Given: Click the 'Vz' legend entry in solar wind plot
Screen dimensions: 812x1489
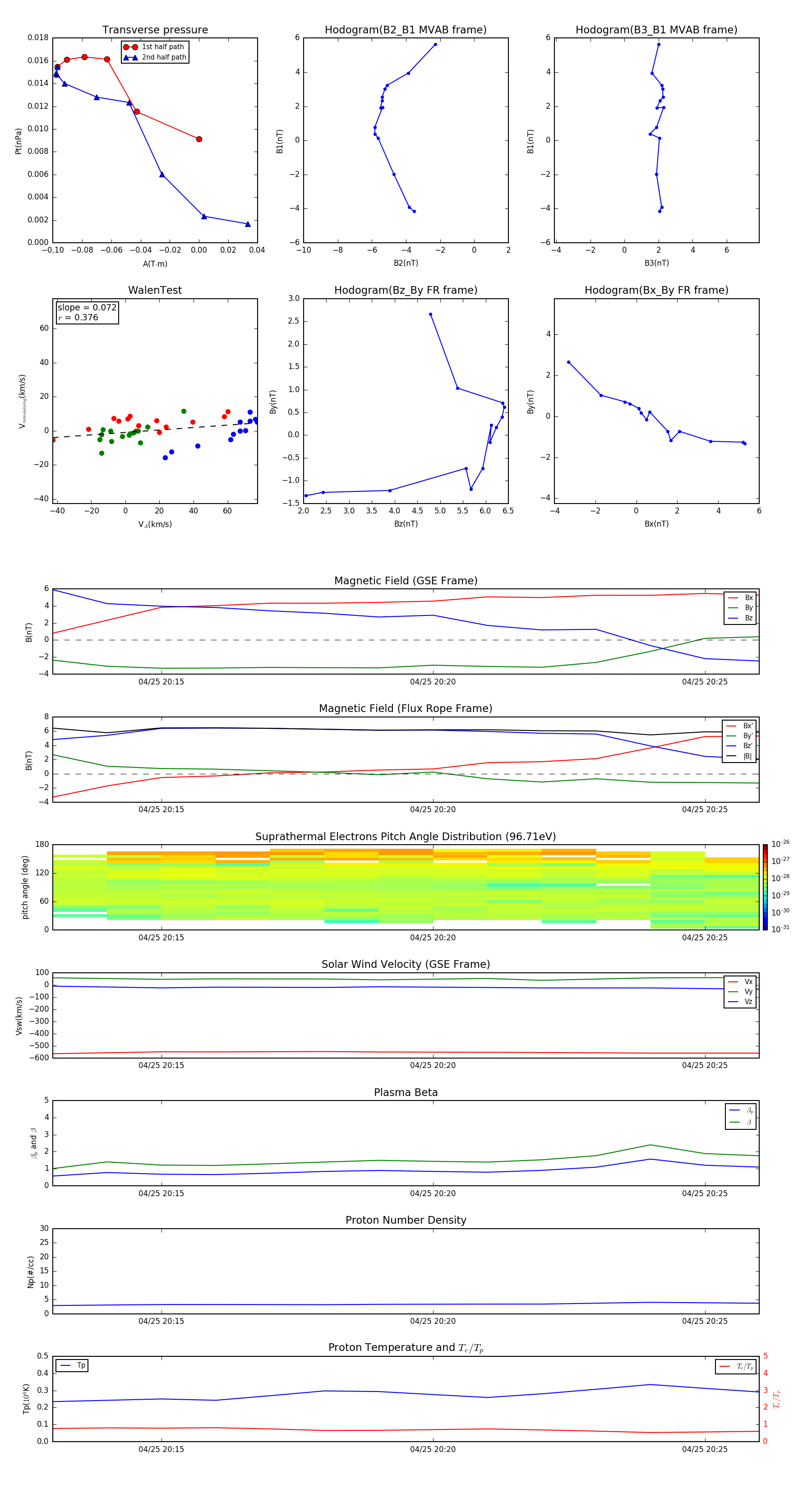Looking at the screenshot, I should point(740,1002).
